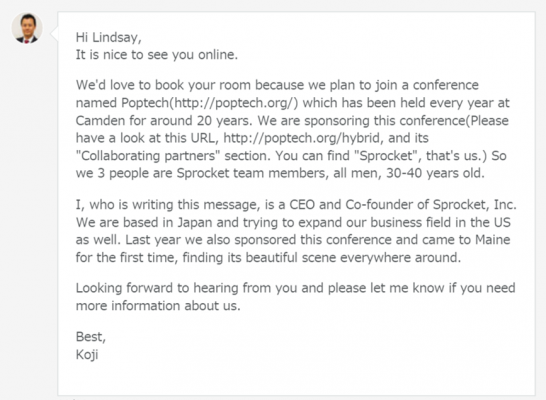Open the http://poptech.org/hybrid URL
The height and width of the screenshot is (400, 546).
[302, 138]
